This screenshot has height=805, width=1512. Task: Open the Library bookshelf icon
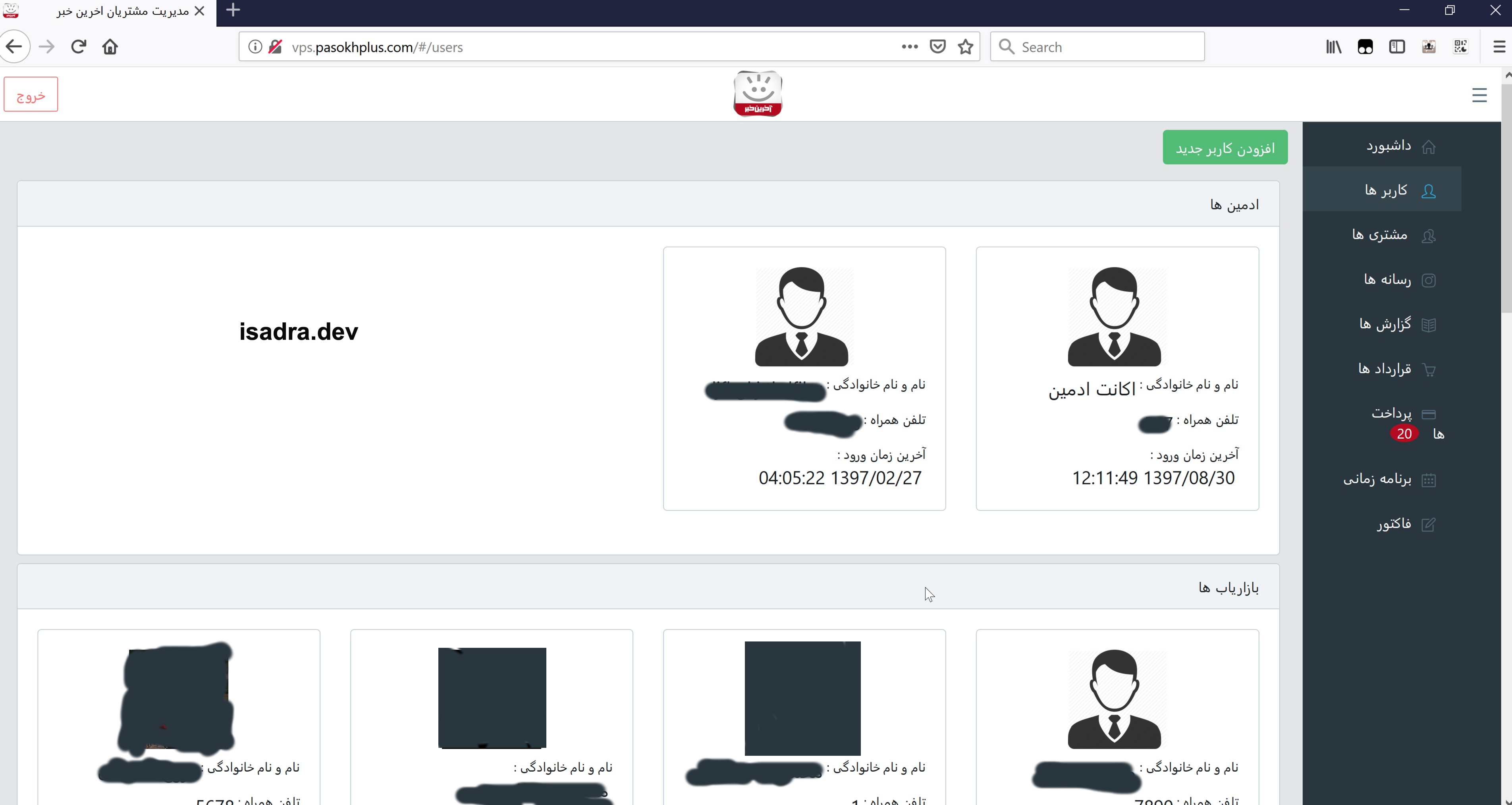click(x=1334, y=47)
